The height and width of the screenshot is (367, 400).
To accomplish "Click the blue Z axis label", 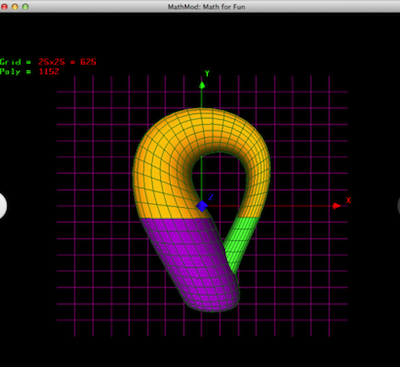I will [211, 197].
